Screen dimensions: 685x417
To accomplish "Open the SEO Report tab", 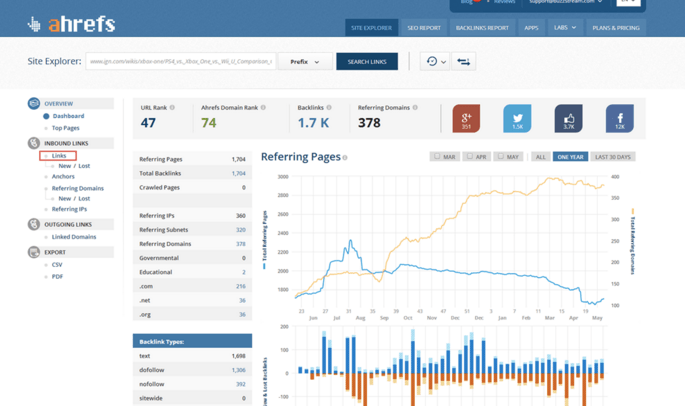I will 424,28.
